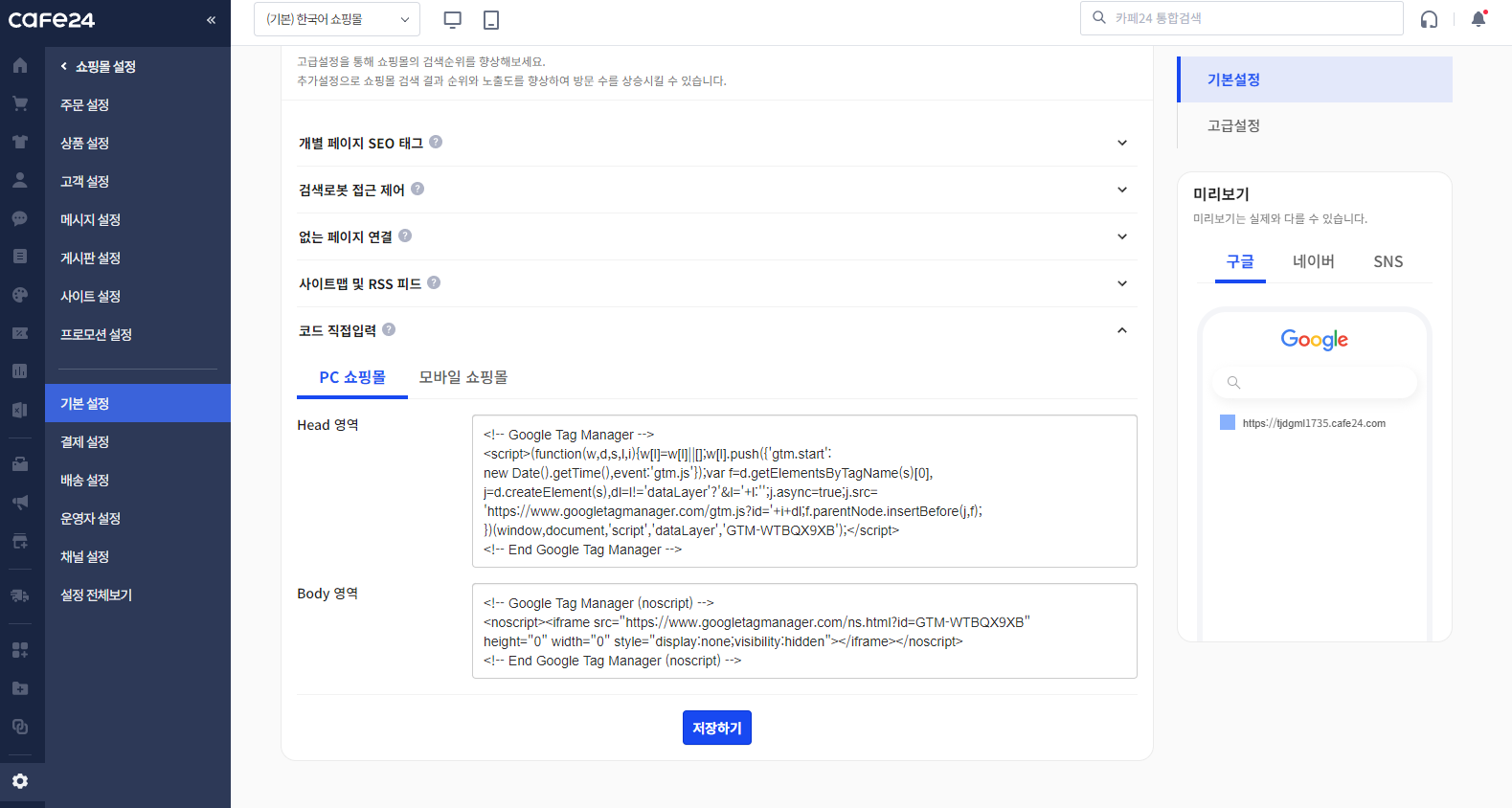1512x808 pixels.
Task: Click help icon next to 개별 페이지 SEO 태그
Action: click(436, 142)
